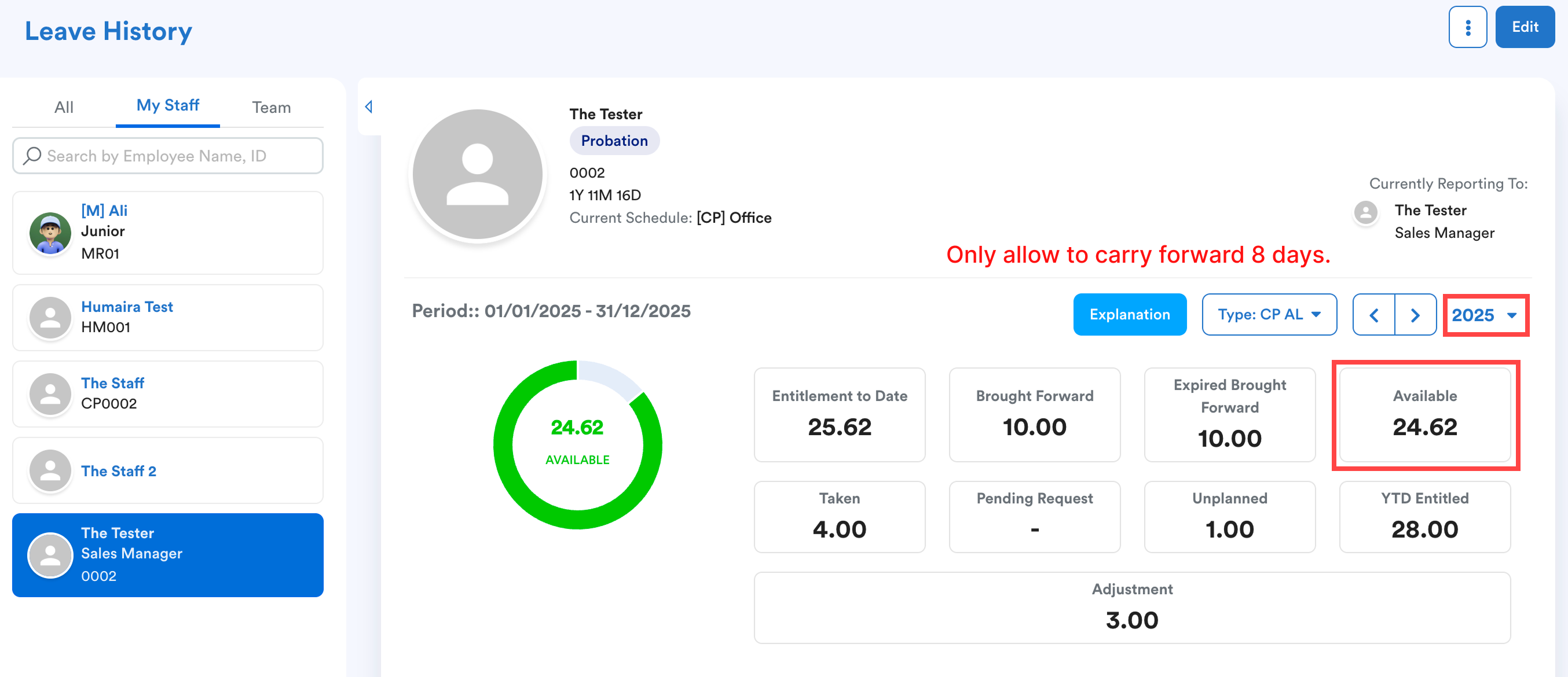The width and height of the screenshot is (1568, 677).
Task: Click the Explanation button
Action: point(1129,314)
